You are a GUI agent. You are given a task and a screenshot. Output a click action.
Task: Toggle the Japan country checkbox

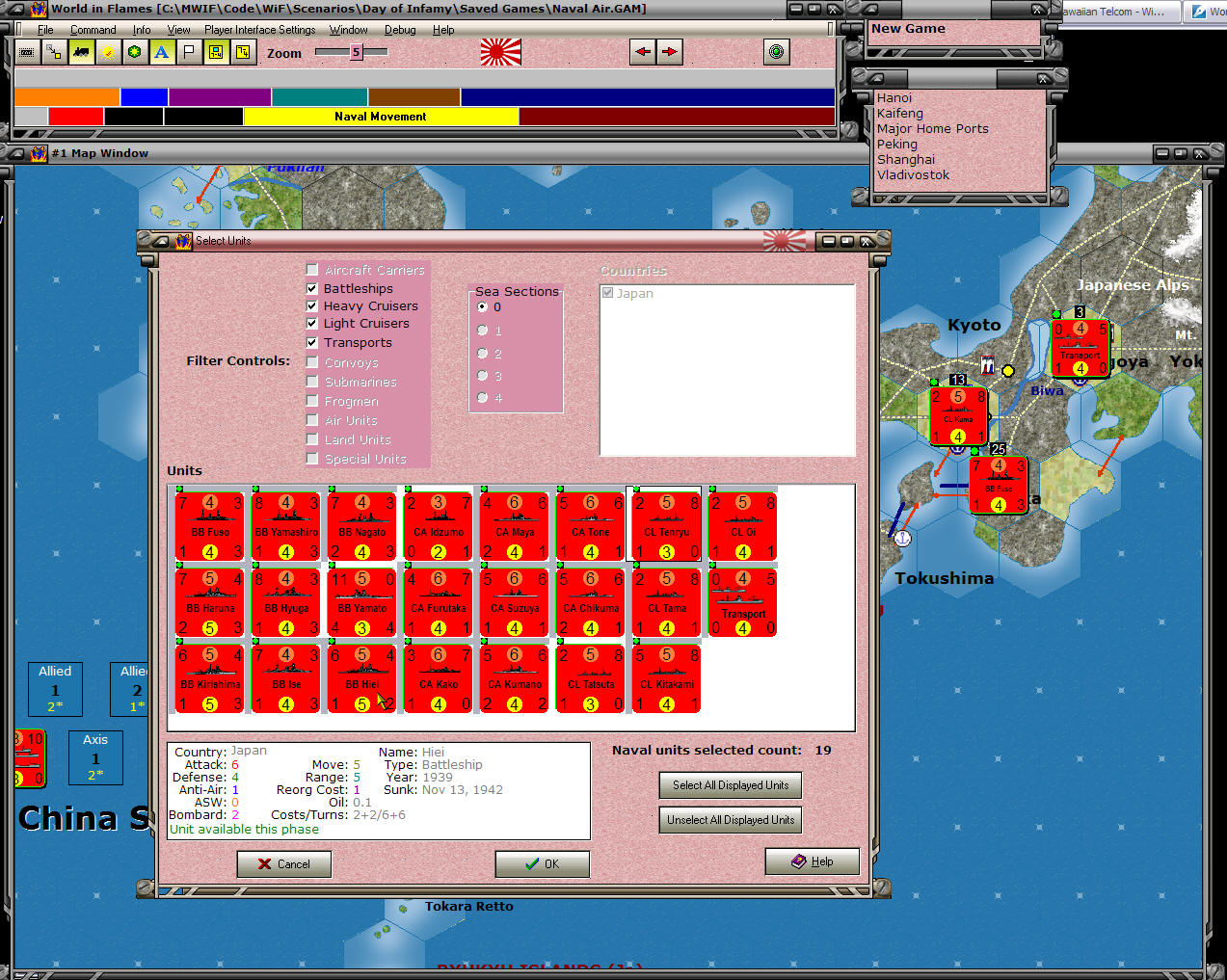pos(608,293)
